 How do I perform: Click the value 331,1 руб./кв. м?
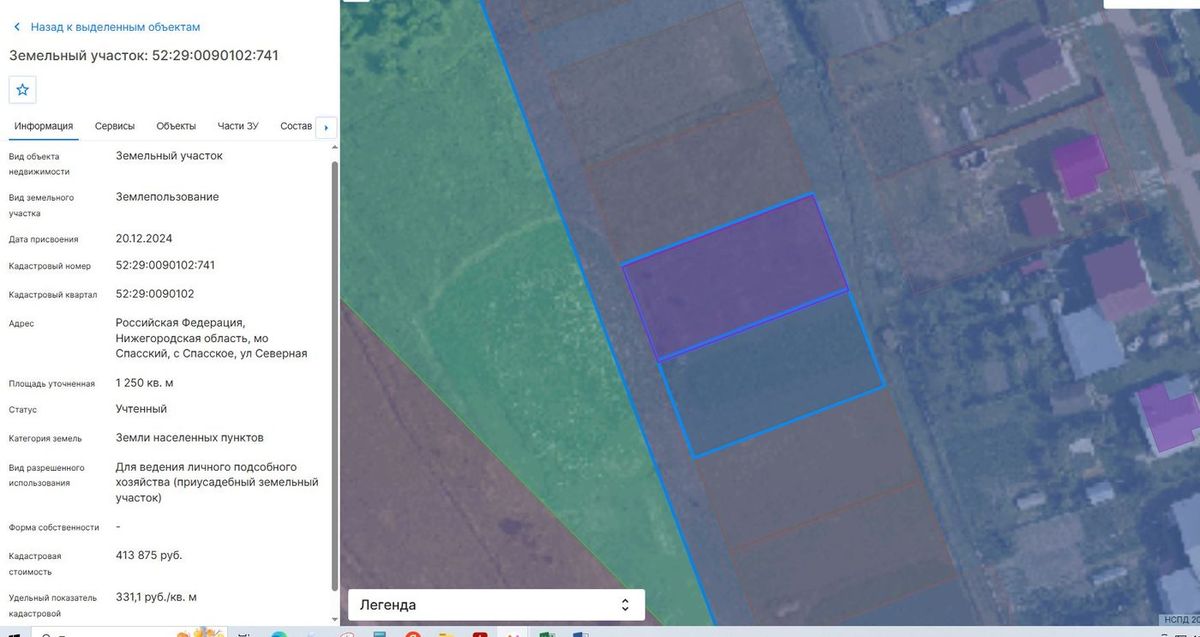pyautogui.click(x=156, y=597)
